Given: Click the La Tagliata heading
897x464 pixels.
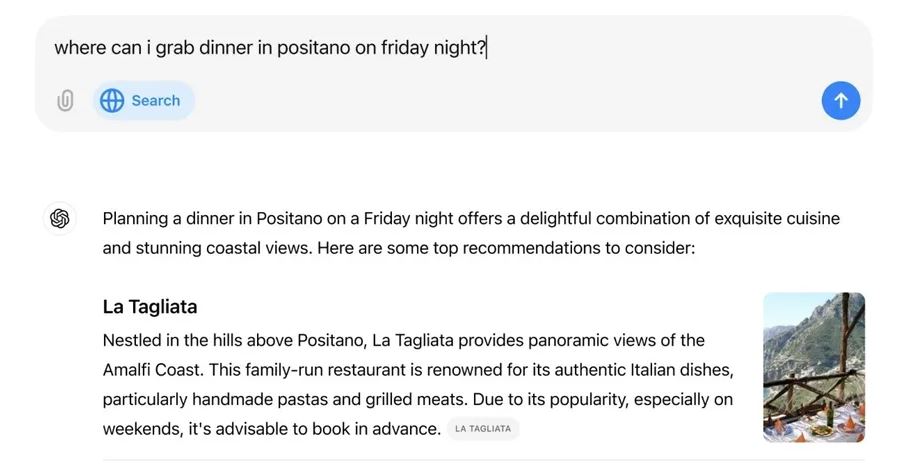Looking at the screenshot, I should [x=150, y=306].
